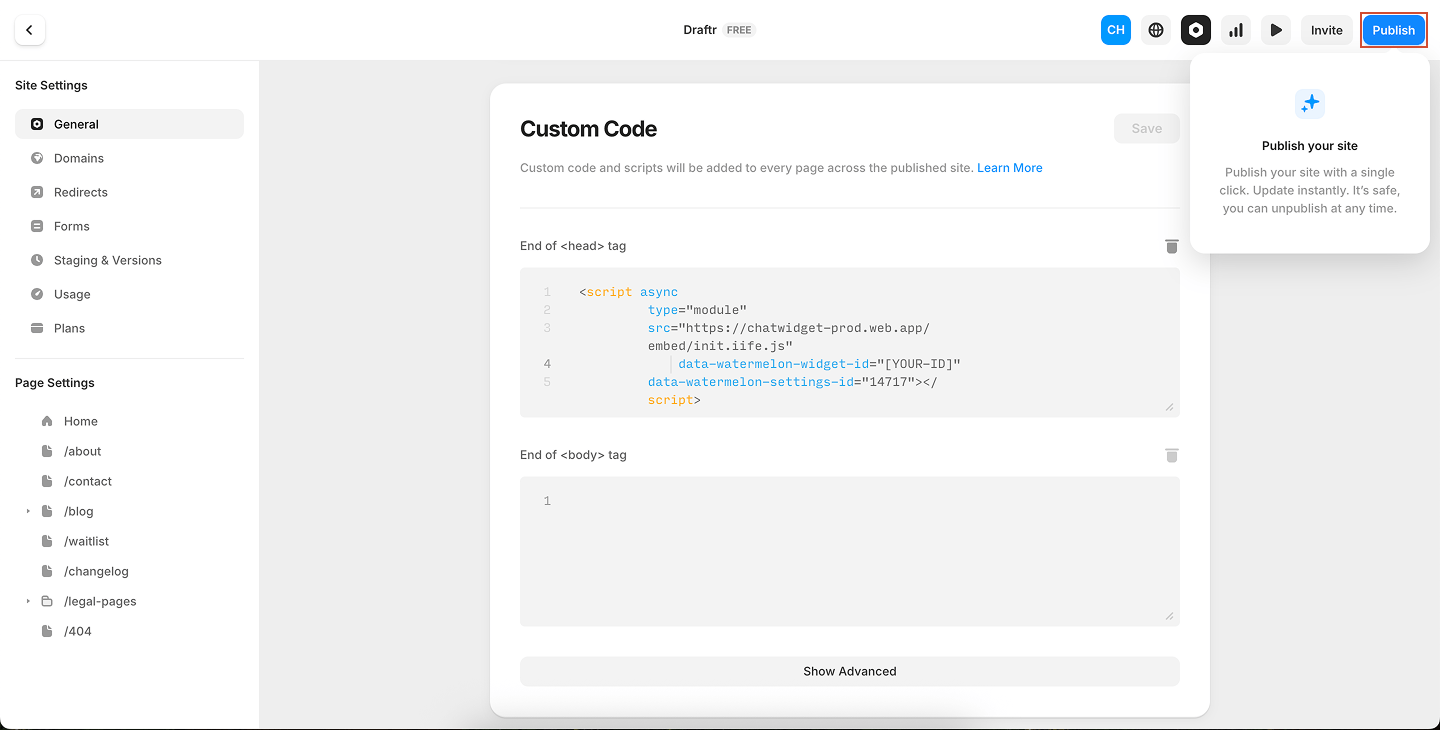Click the 'Custom Code' heading
The image size is (1440, 730).
click(589, 129)
